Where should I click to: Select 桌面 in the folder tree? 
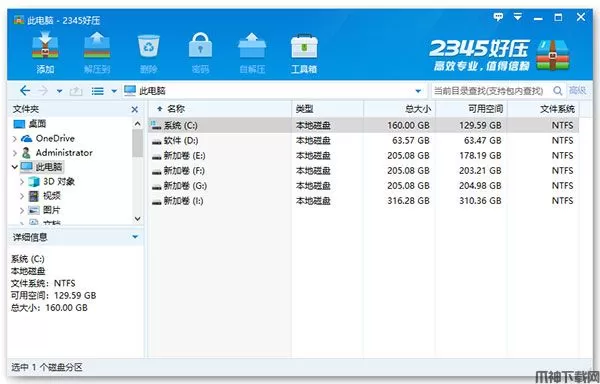pos(37,124)
